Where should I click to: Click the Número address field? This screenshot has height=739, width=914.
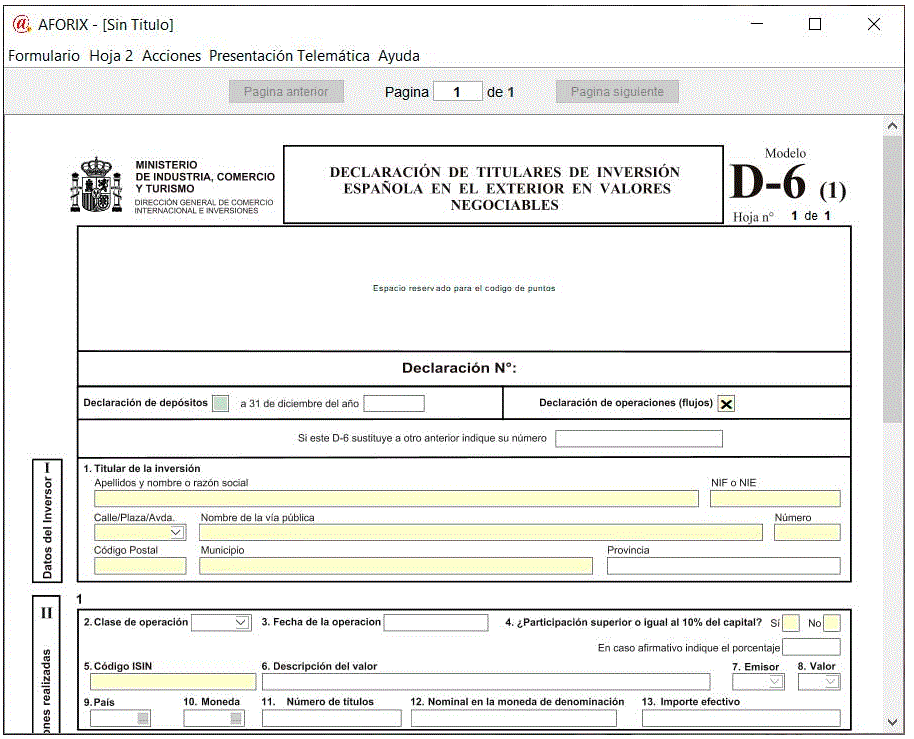click(807, 532)
